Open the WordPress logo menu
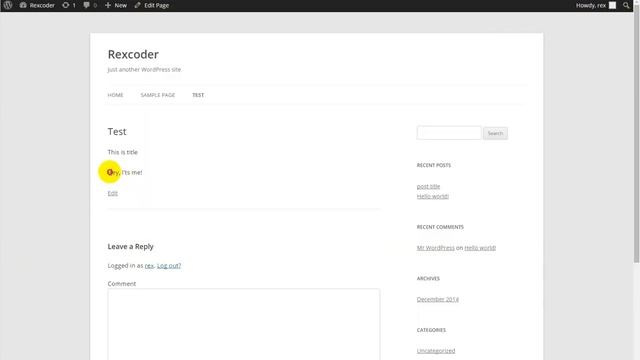 (8, 5)
